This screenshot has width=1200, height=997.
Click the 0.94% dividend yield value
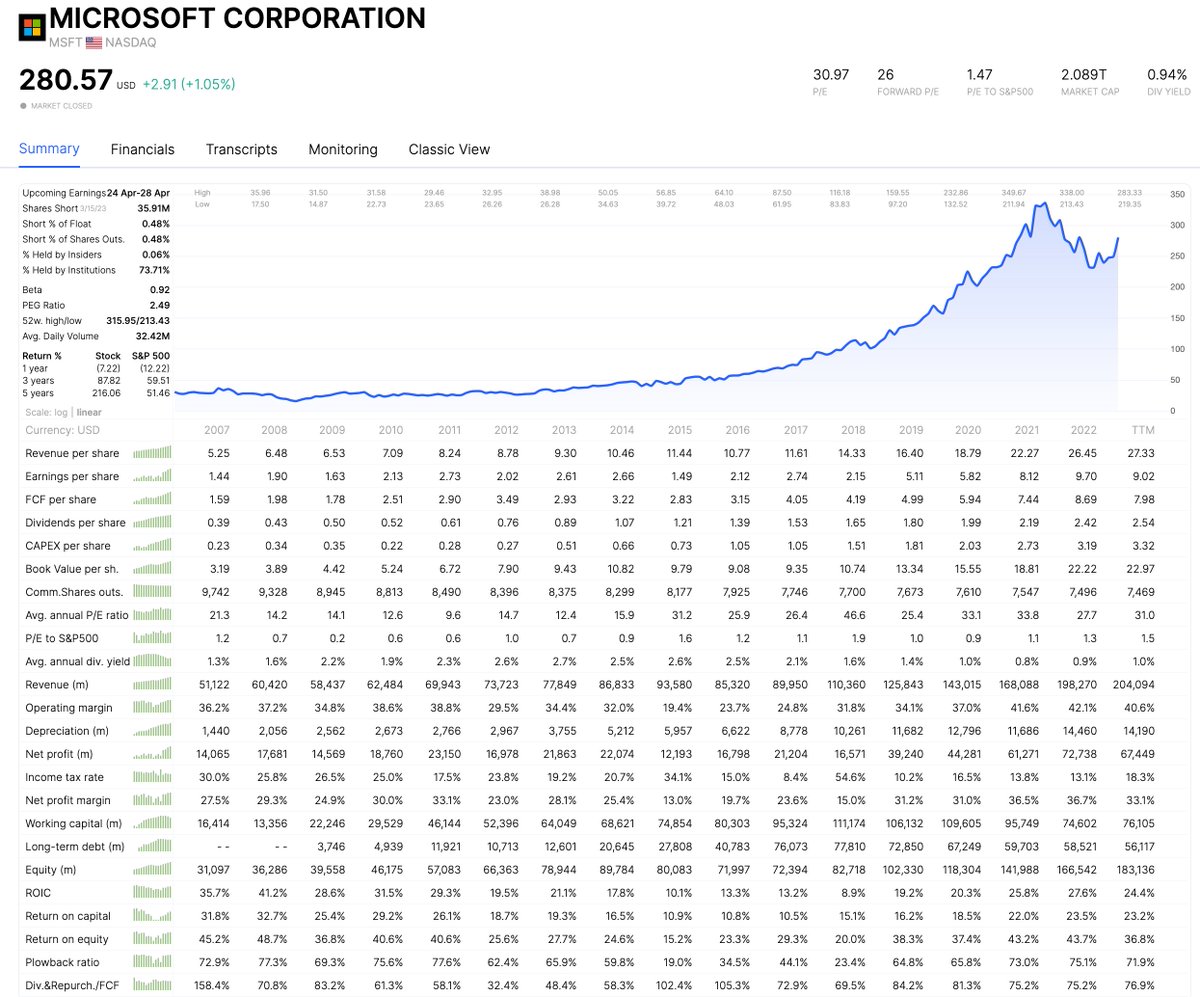(x=1168, y=74)
